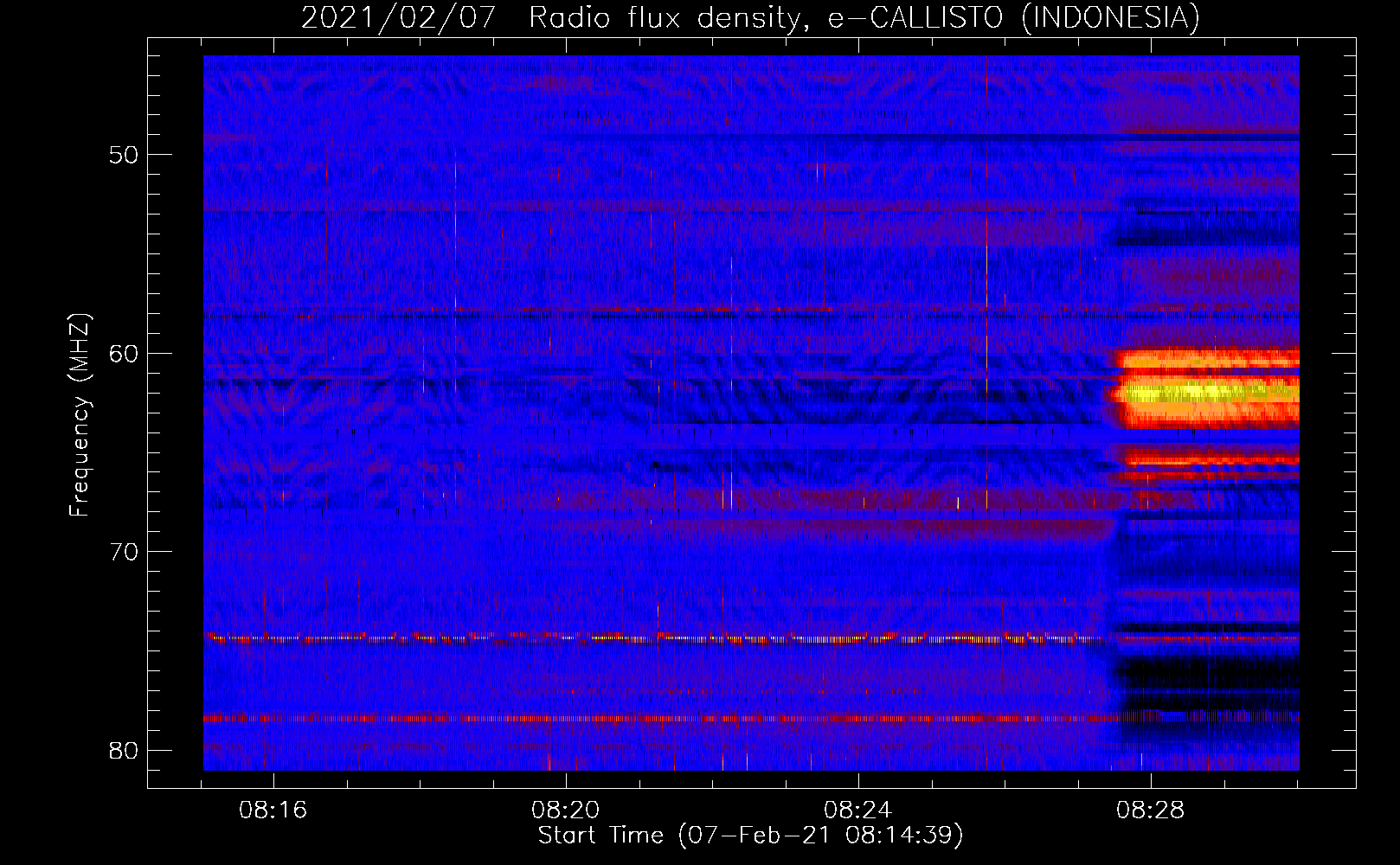Click the 'Frequency (MHZ)' axis label

pos(79,415)
